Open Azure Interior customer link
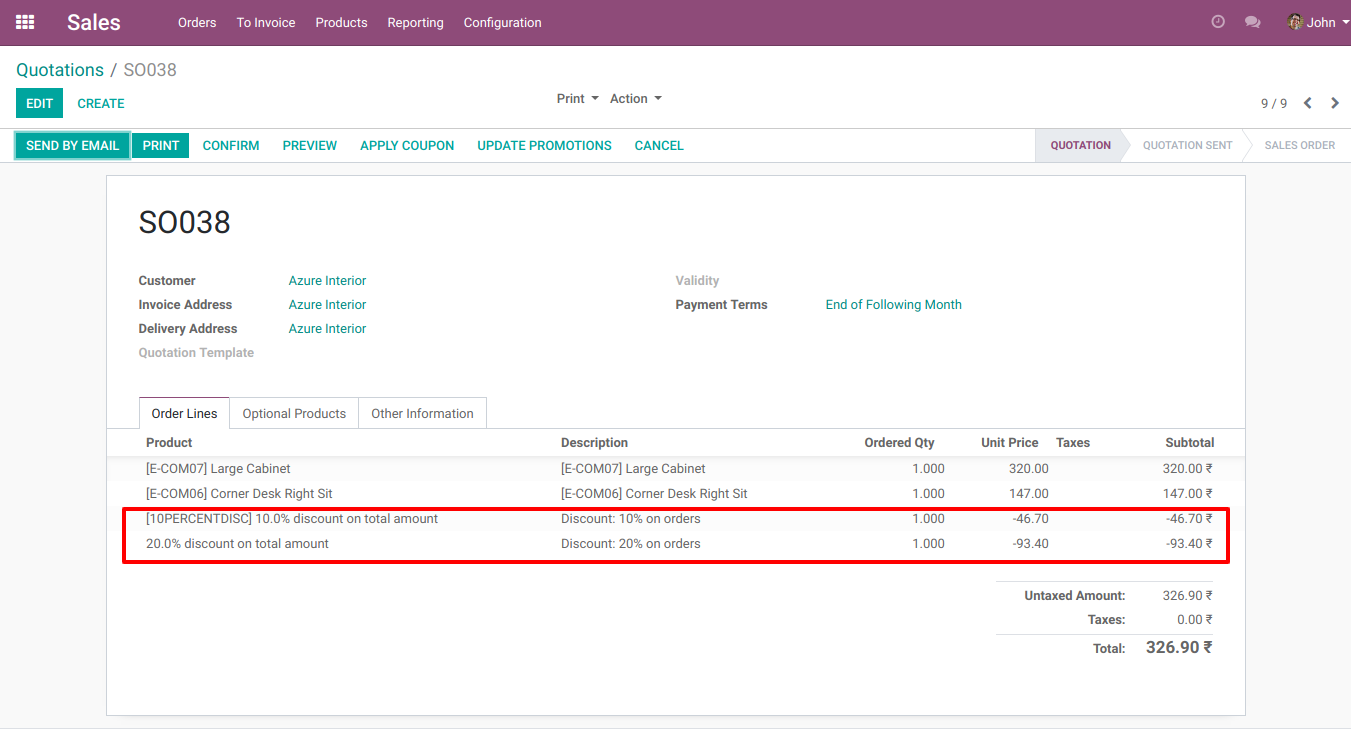1351x753 pixels. tap(327, 281)
